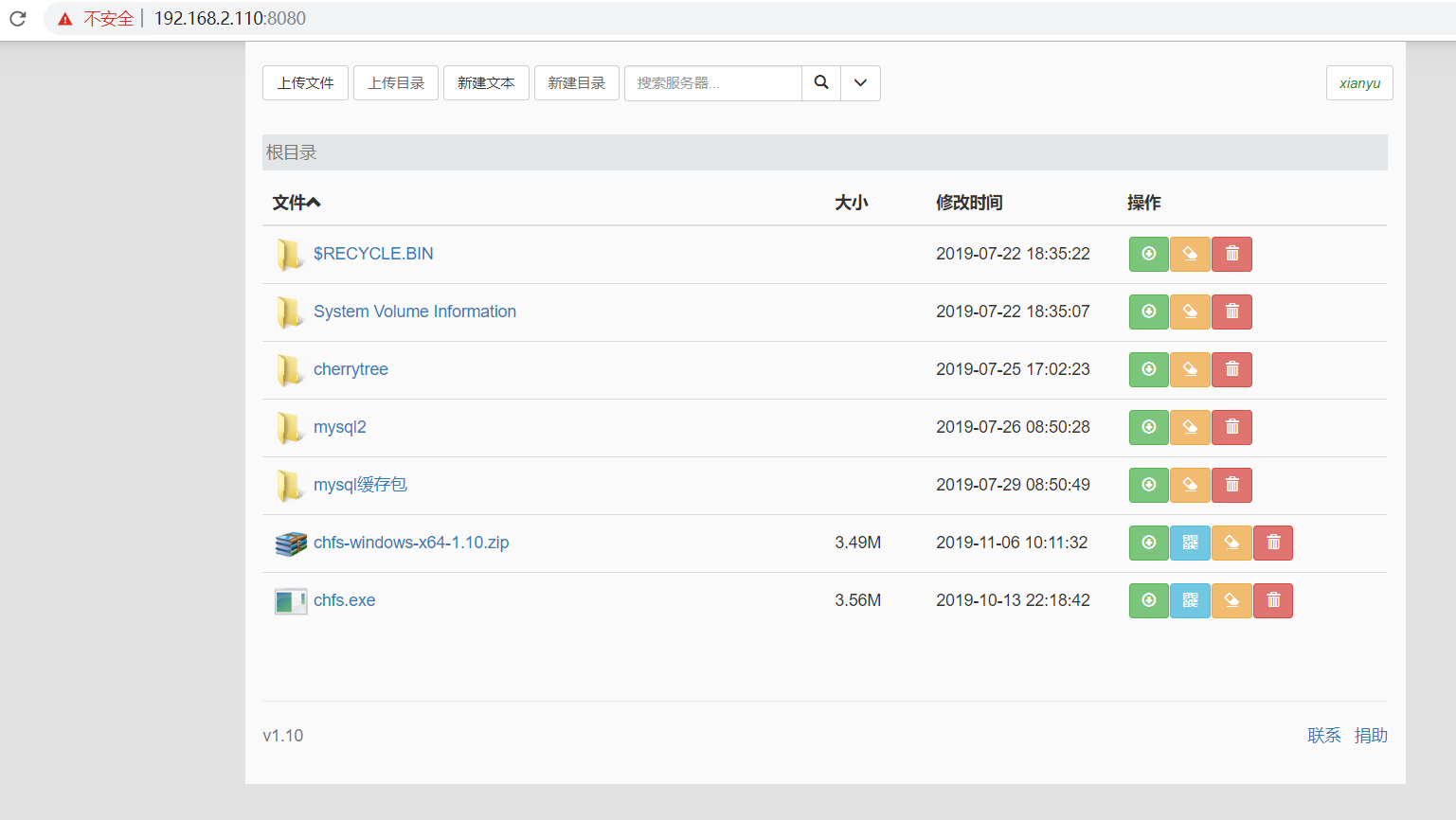The height and width of the screenshot is (820, 1456).
Task: Delete chfs.exe from the server
Action: [x=1273, y=600]
